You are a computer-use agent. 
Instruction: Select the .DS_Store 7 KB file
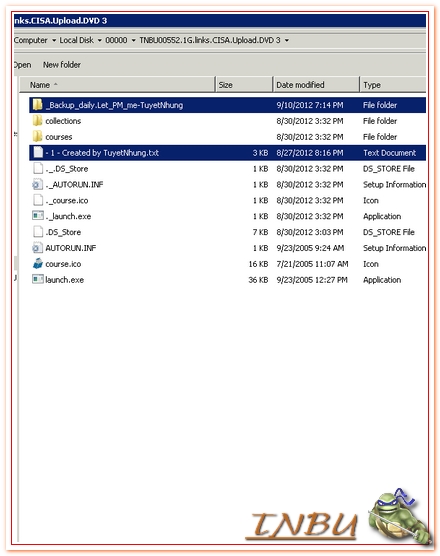[63, 232]
